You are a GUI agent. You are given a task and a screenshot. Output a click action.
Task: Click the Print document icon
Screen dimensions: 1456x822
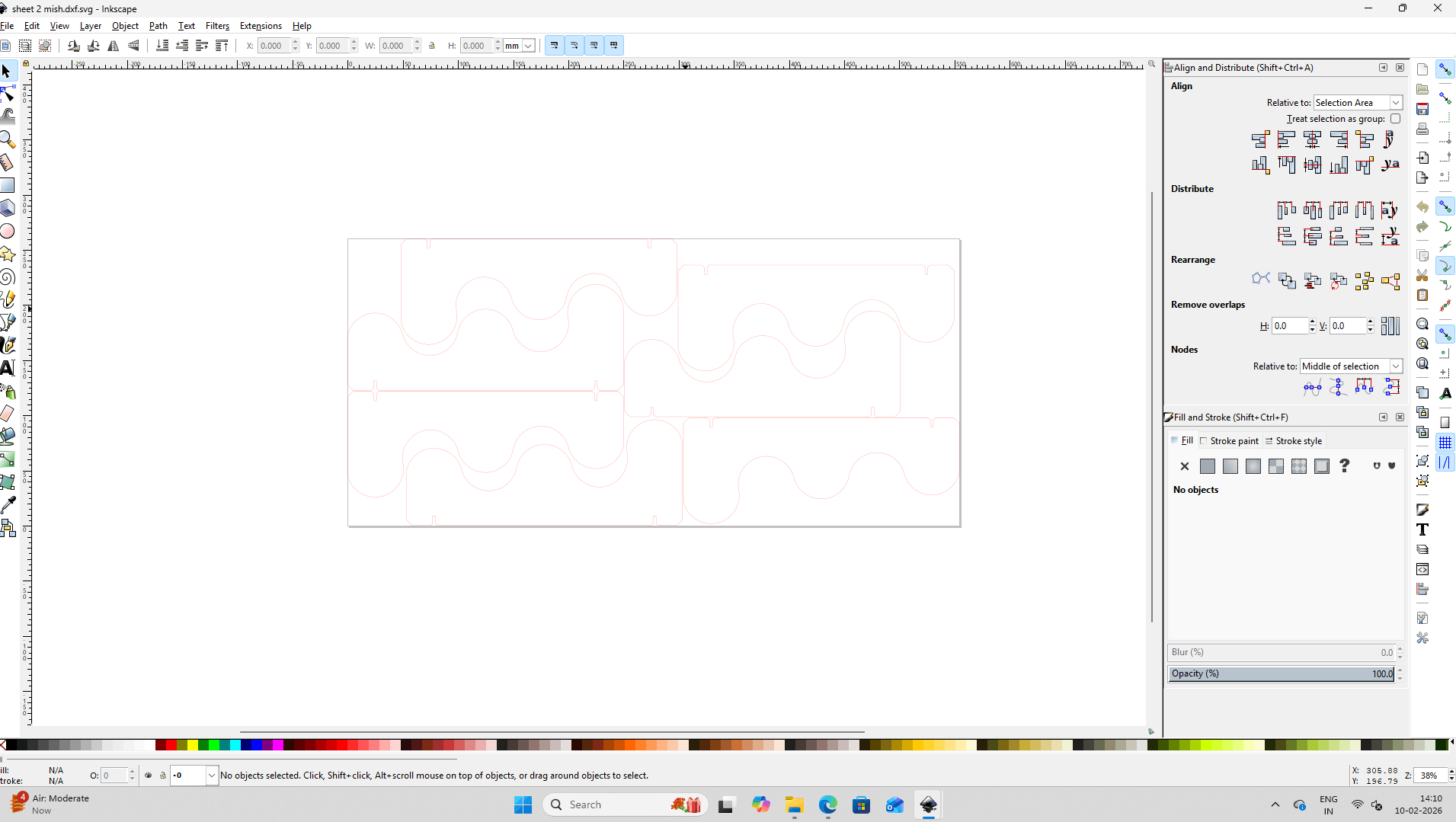coord(1422,129)
